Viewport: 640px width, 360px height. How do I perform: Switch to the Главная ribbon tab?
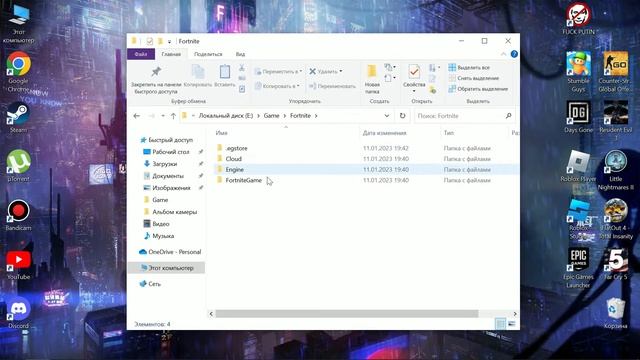[x=171, y=54]
